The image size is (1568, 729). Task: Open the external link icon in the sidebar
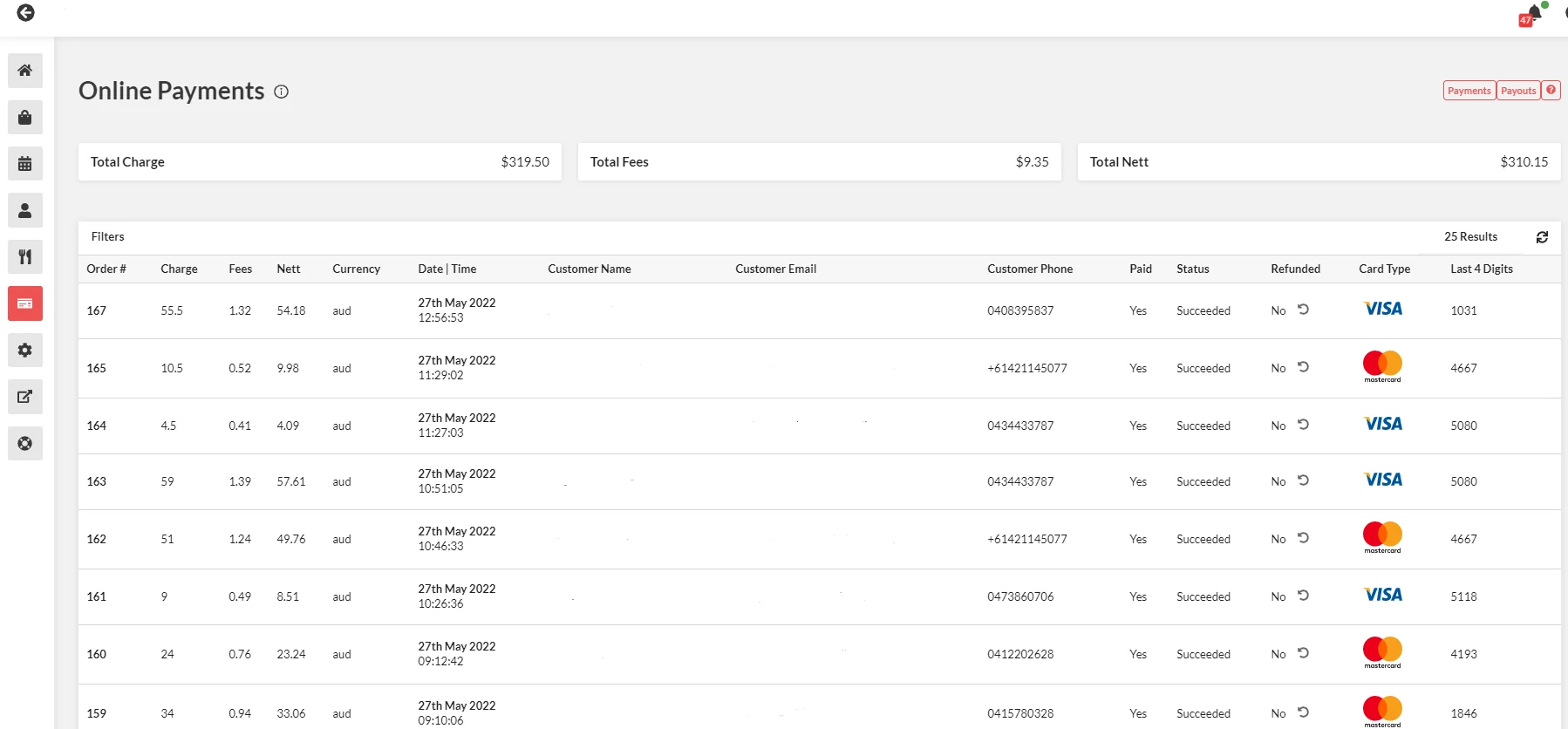[25, 397]
